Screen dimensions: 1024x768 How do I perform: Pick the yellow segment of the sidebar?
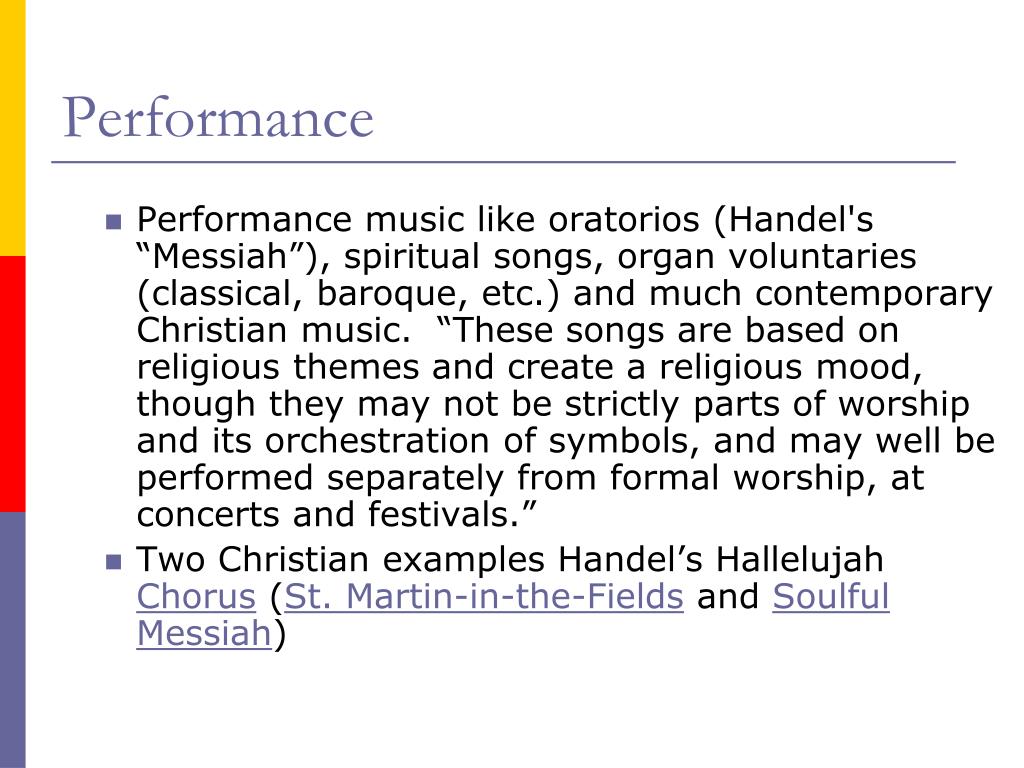click(x=12, y=128)
